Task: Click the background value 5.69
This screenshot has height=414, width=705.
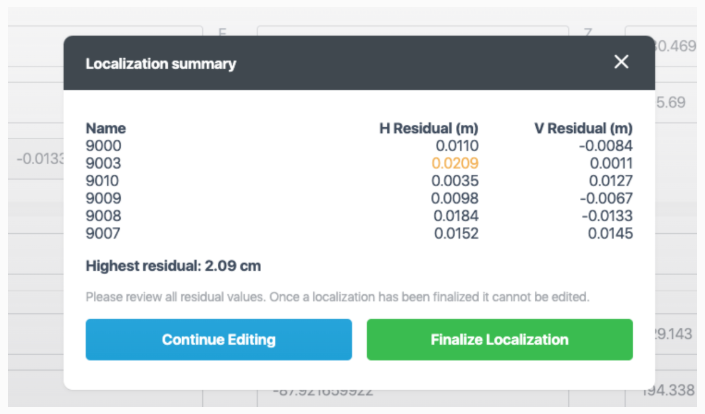Action: coord(670,102)
